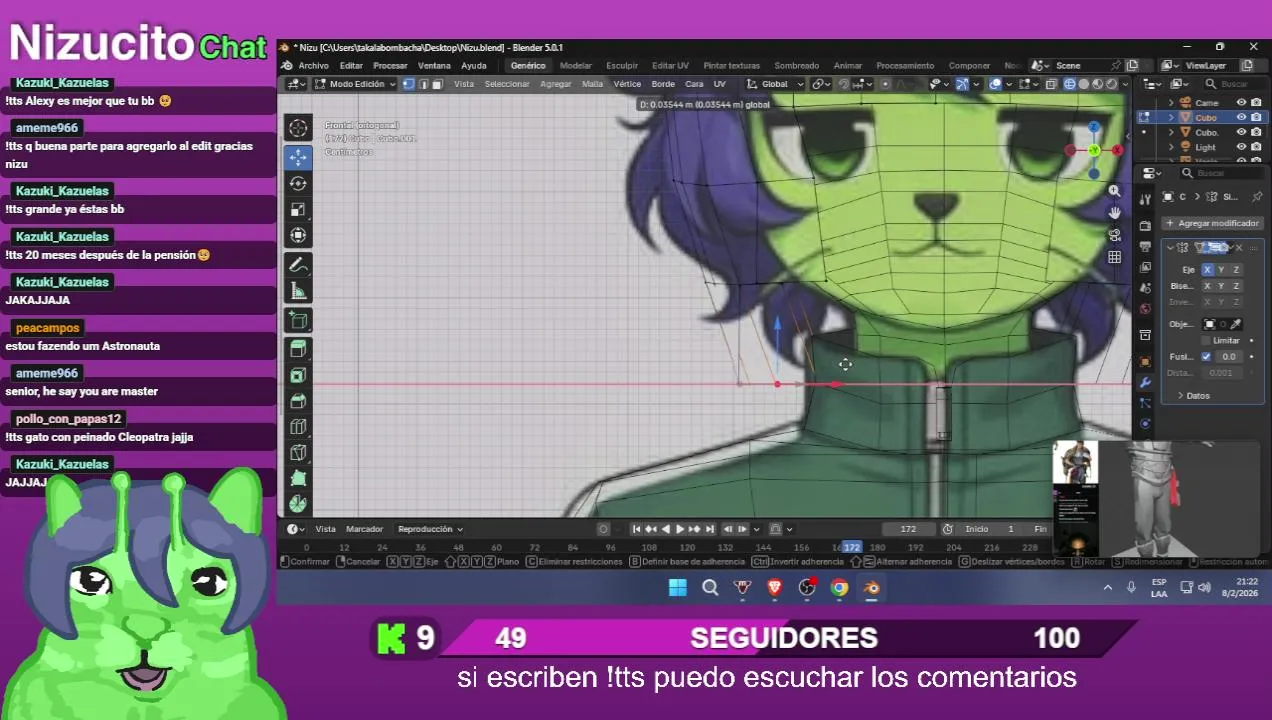Jump to the timeline start frame

click(636, 529)
